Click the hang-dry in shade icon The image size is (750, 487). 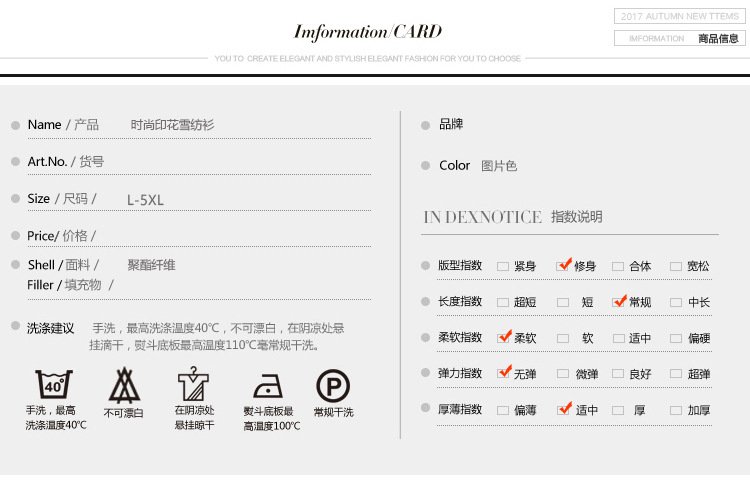click(x=193, y=385)
